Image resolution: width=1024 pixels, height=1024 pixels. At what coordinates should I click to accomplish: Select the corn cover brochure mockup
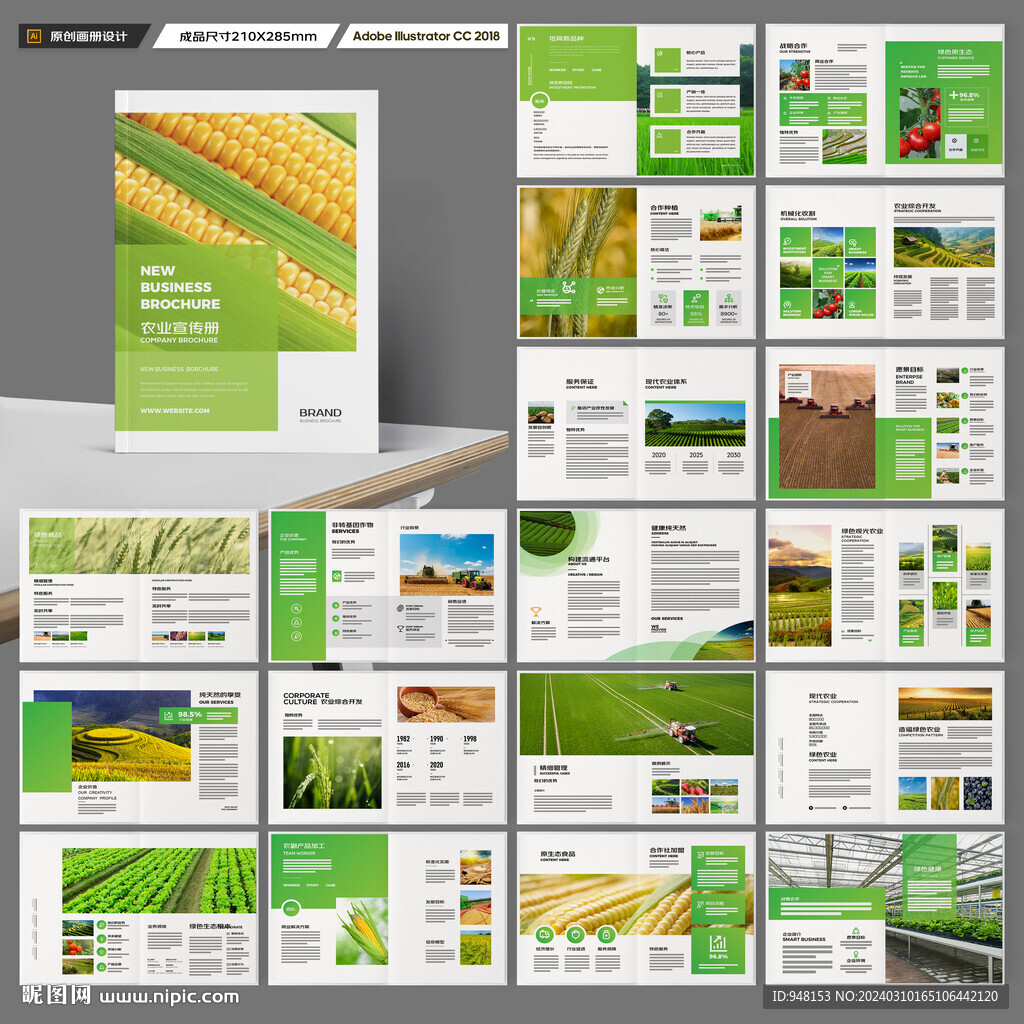click(246, 271)
